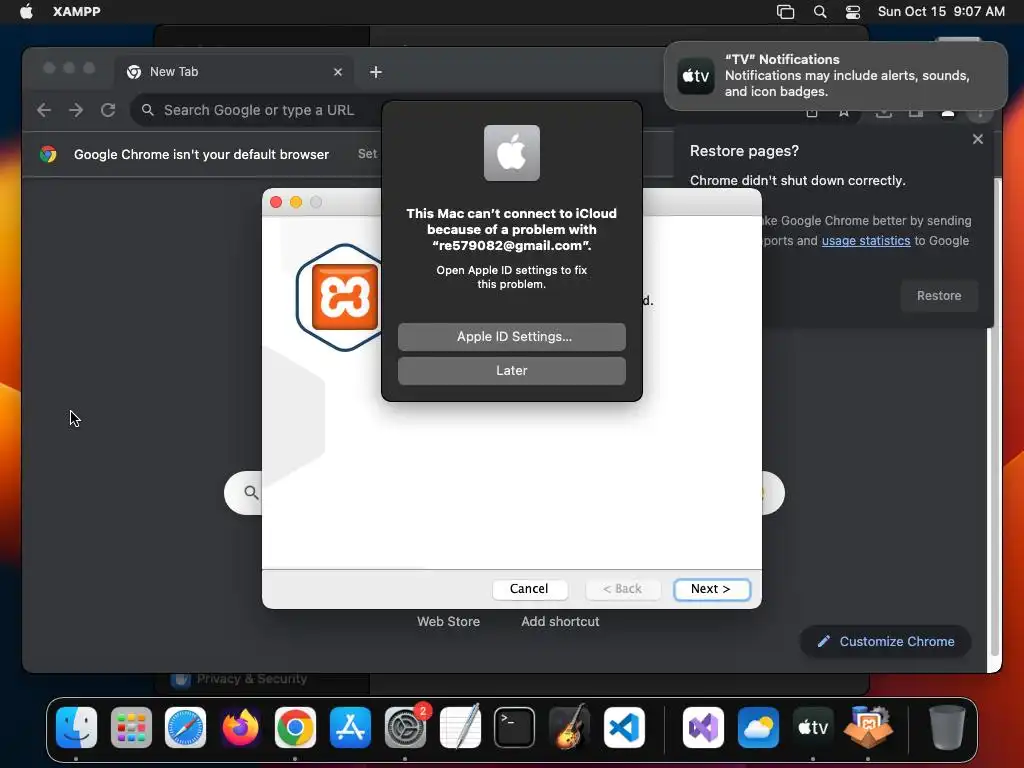Open usage statistics link in Chrome
Image resolution: width=1024 pixels, height=768 pixels.
point(865,241)
